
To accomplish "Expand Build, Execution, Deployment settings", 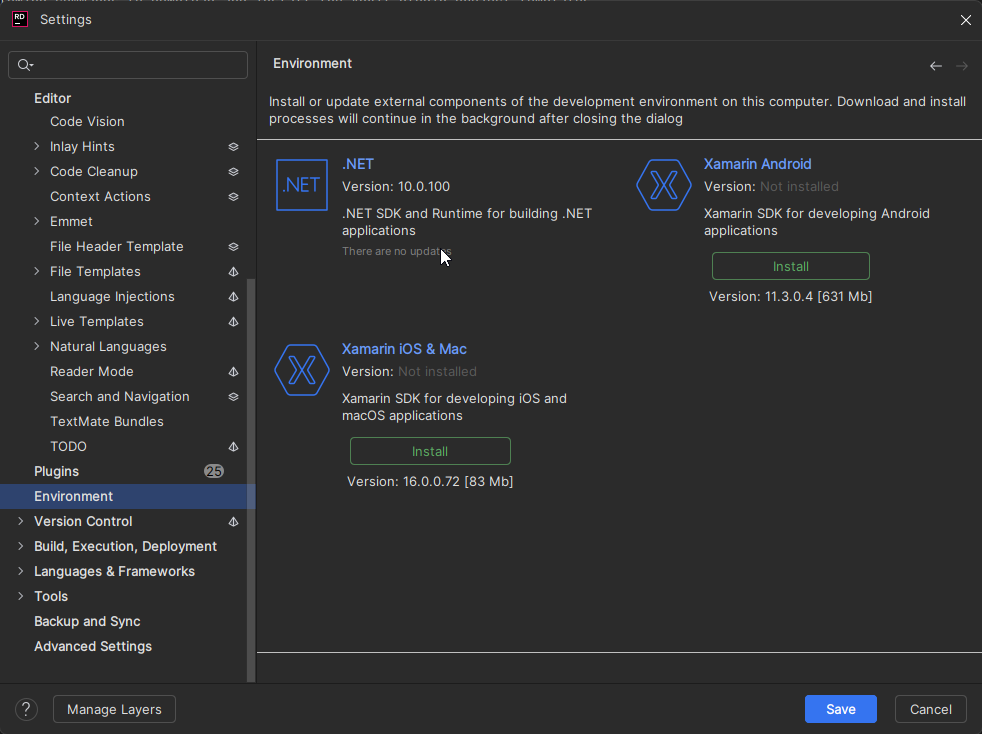I will tap(21, 547).
